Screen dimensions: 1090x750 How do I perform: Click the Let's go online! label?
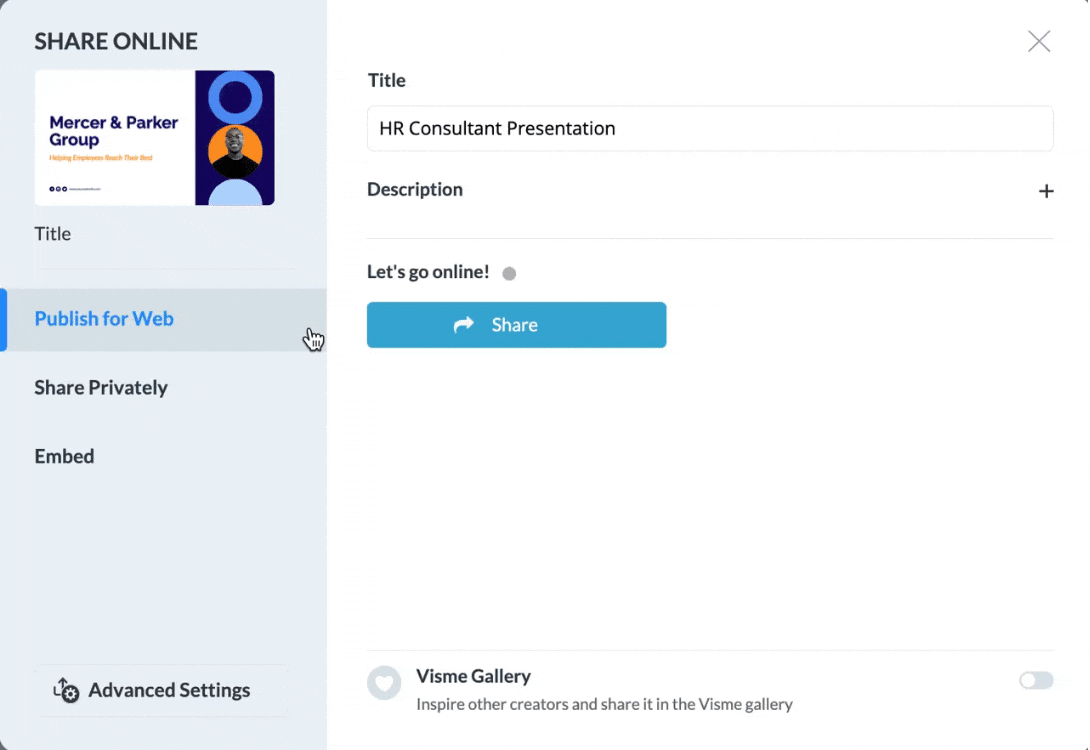428,272
